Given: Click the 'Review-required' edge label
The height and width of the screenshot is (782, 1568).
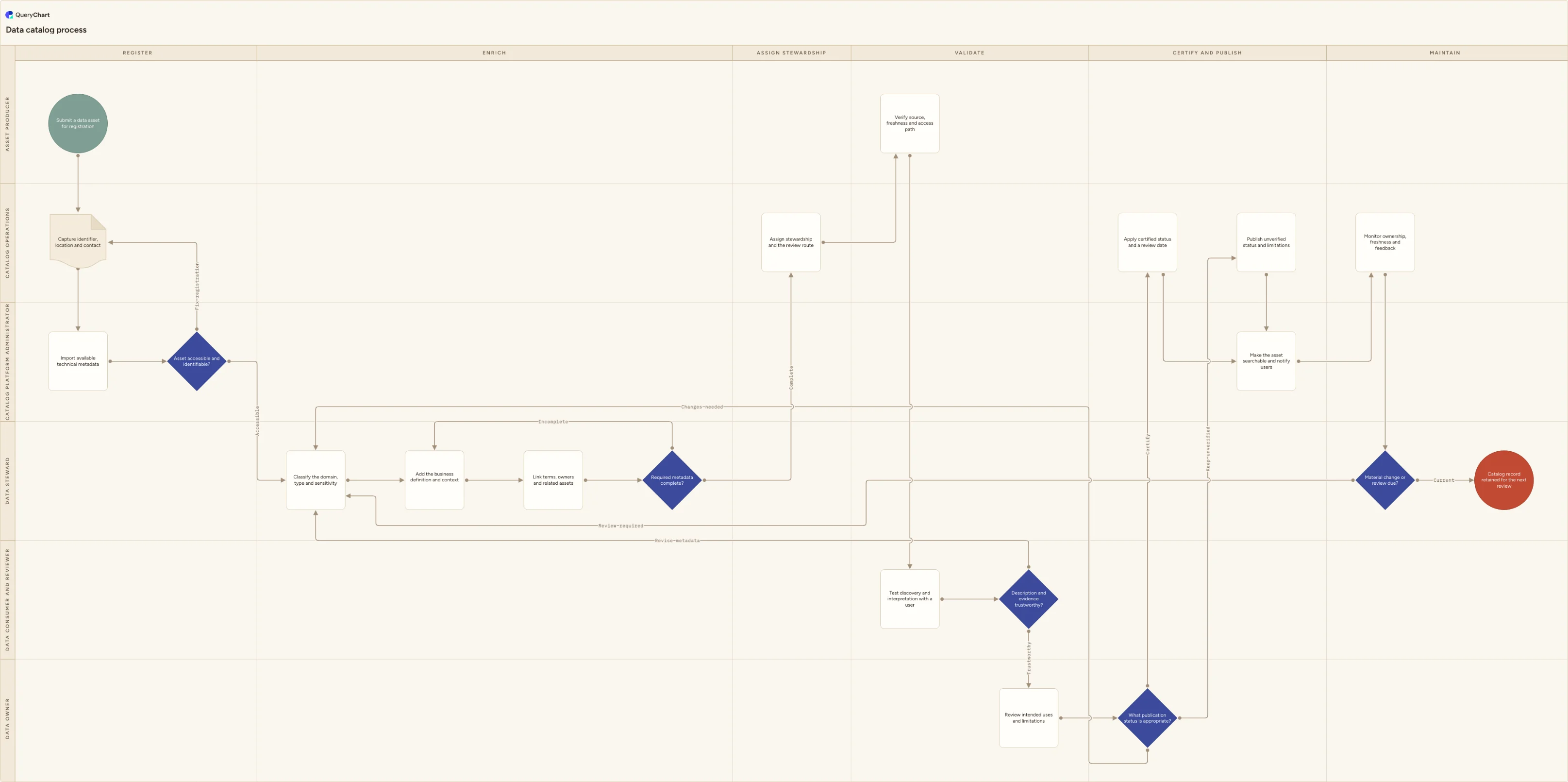Looking at the screenshot, I should tap(620, 526).
